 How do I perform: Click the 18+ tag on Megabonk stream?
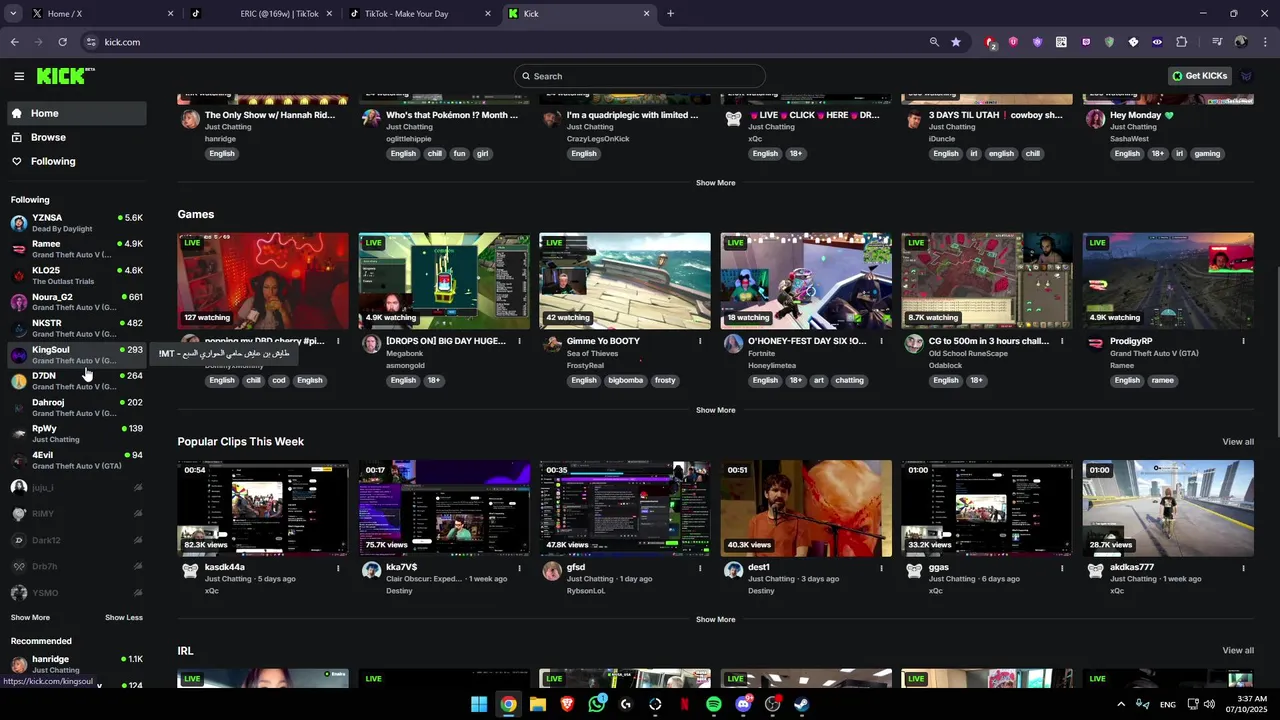434,380
